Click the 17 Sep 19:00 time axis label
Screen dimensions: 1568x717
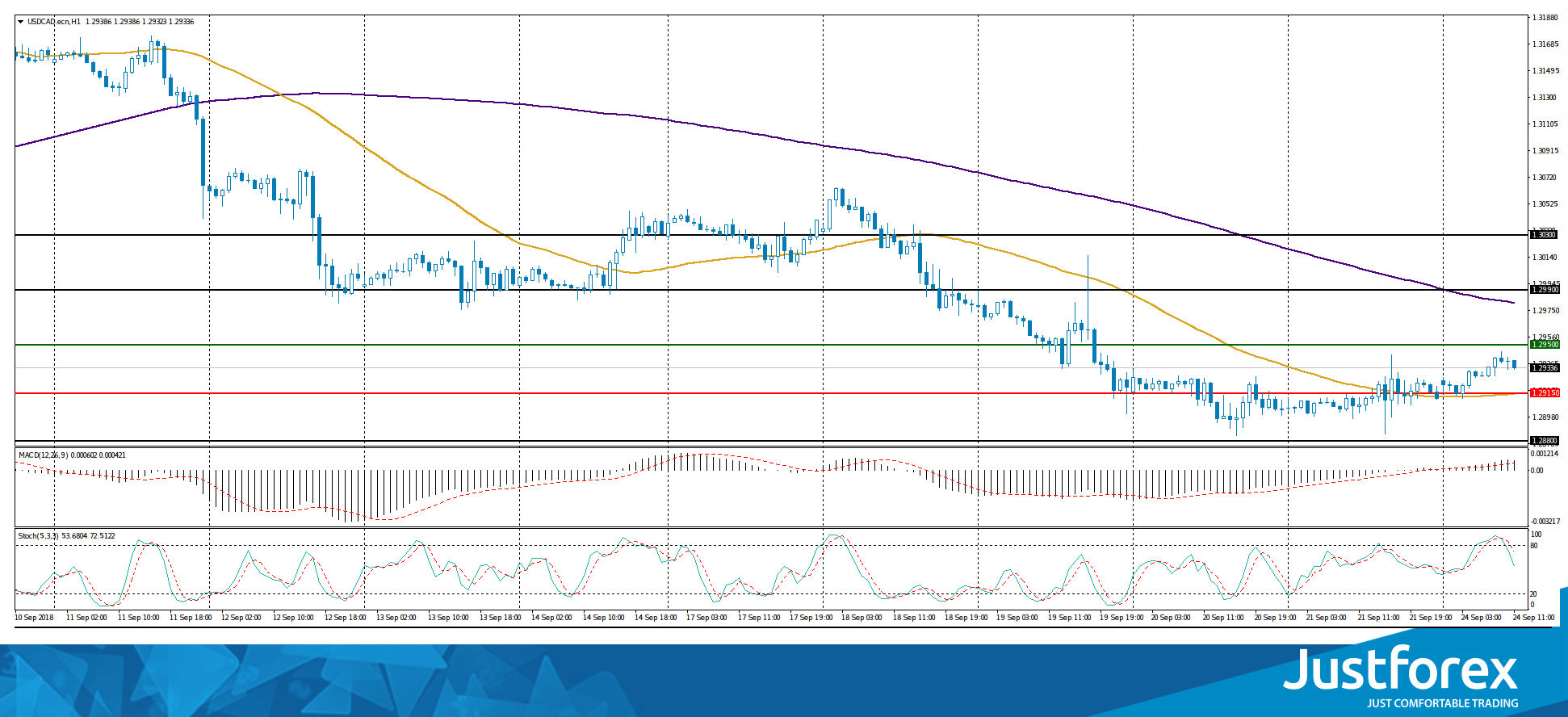tap(811, 618)
